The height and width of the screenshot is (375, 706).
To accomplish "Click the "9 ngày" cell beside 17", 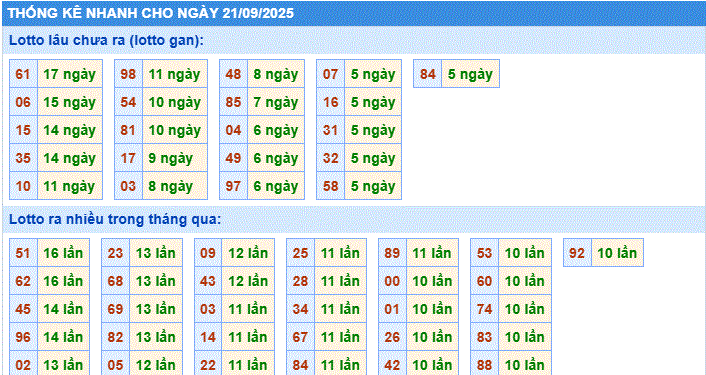I will click(175, 158).
